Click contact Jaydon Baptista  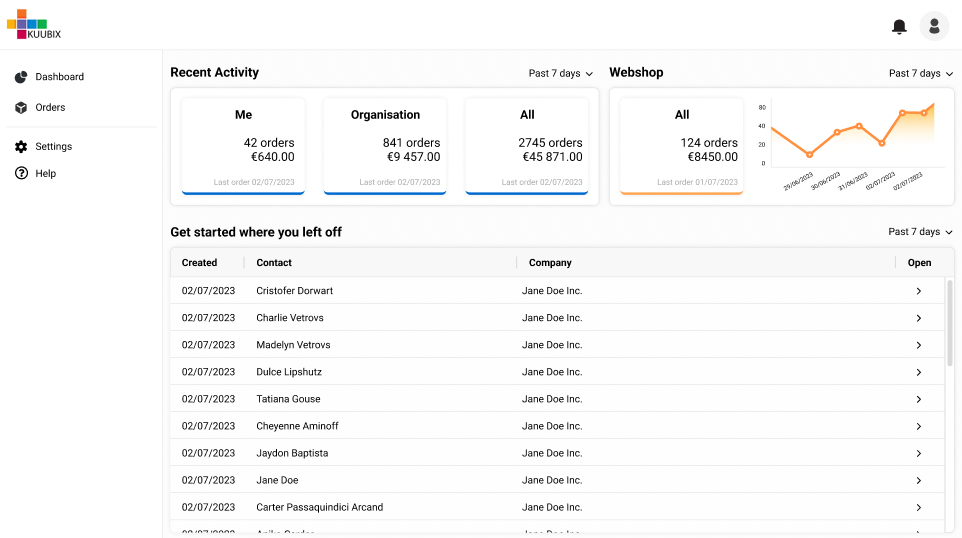(292, 453)
